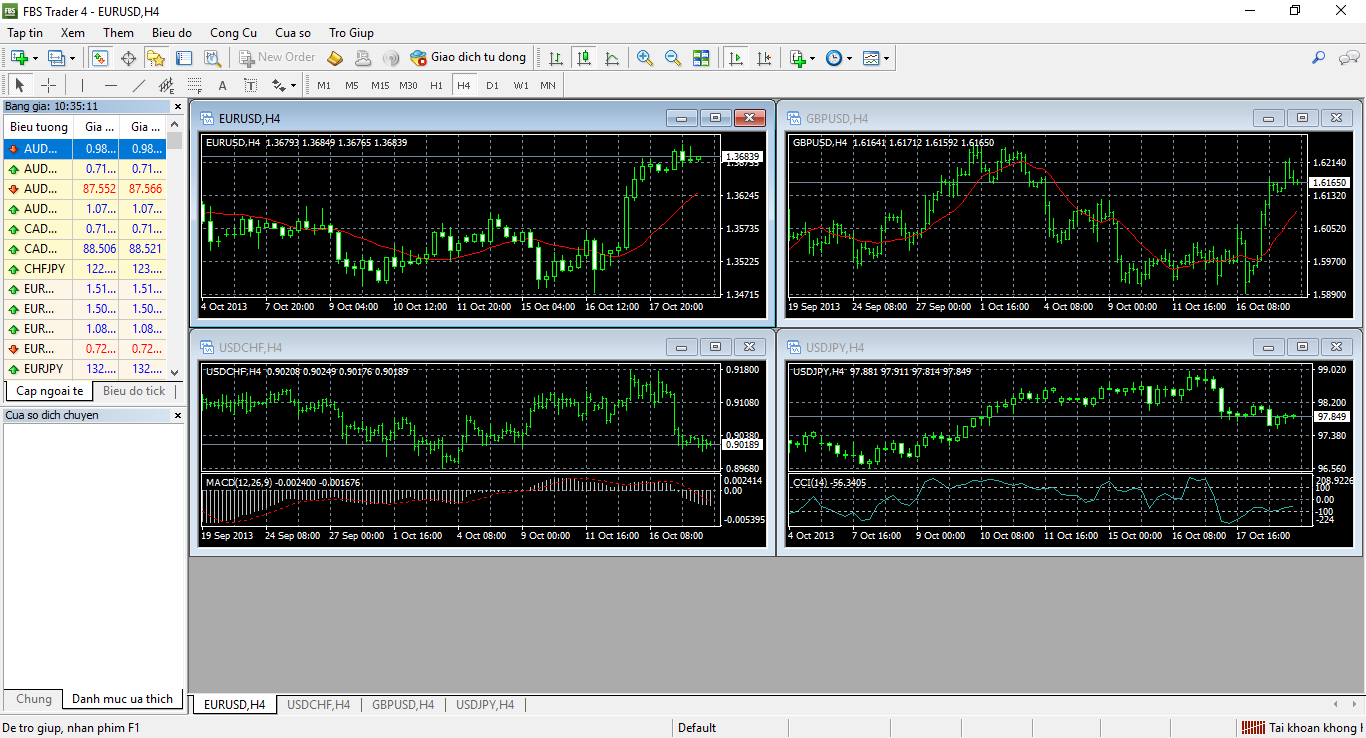Switch timeframe to D1
This screenshot has height=738, width=1366.
pos(492,85)
